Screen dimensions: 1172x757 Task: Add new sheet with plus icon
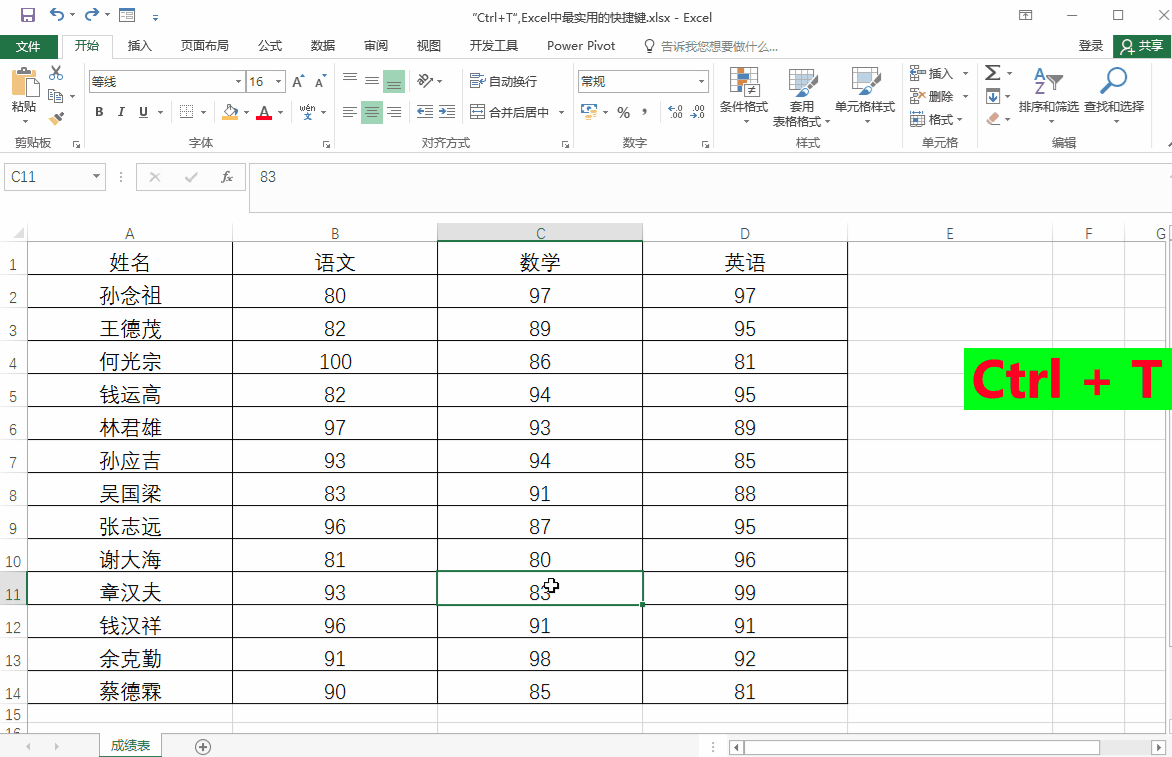203,746
